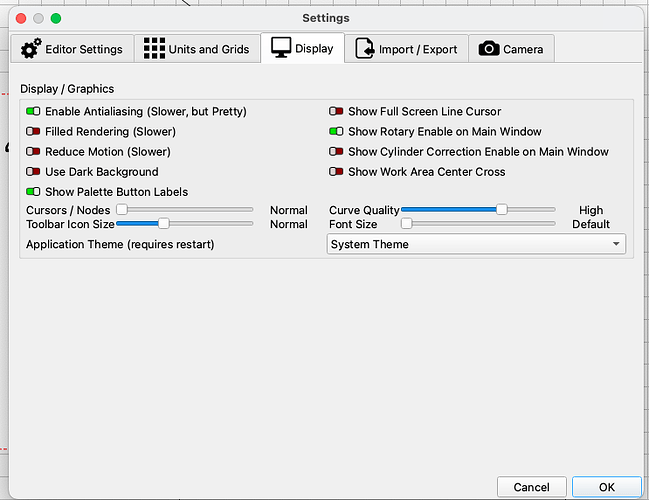The height and width of the screenshot is (500, 649).
Task: Open the Application Theme dropdown
Action: click(x=476, y=244)
